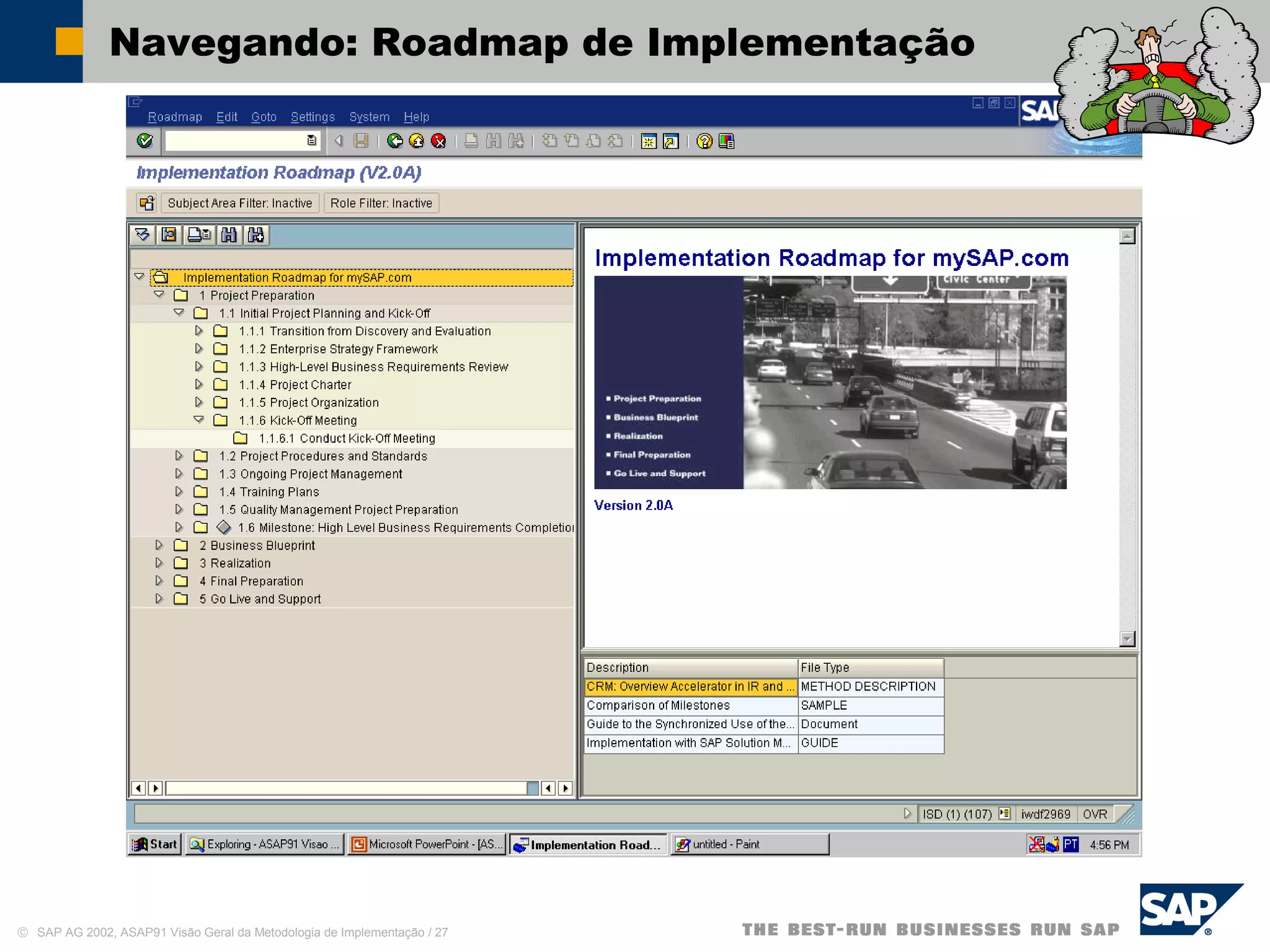Click the Save diskette icon

pyautogui.click(x=361, y=141)
